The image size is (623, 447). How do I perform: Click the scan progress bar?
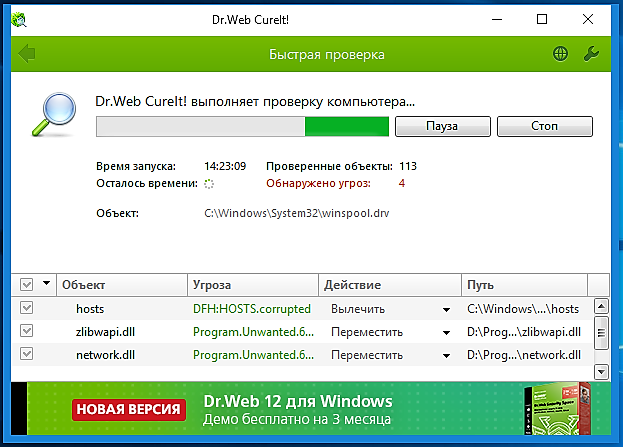click(242, 126)
